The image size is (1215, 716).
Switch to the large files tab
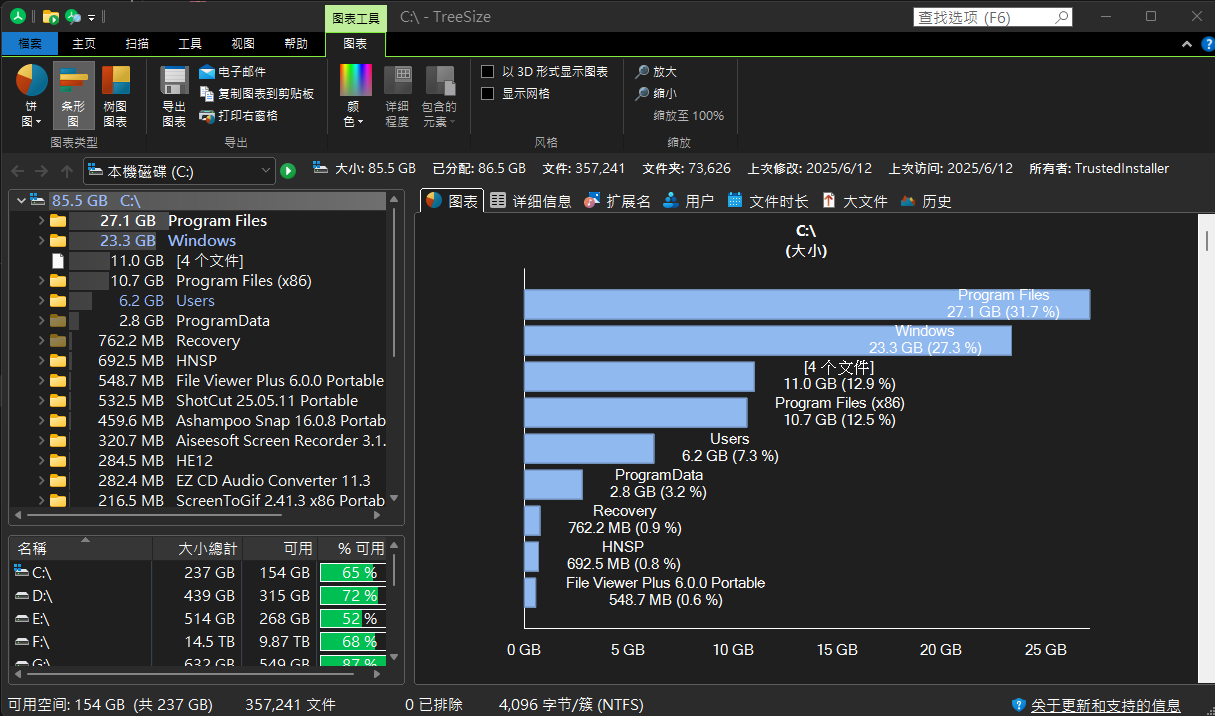pos(855,201)
